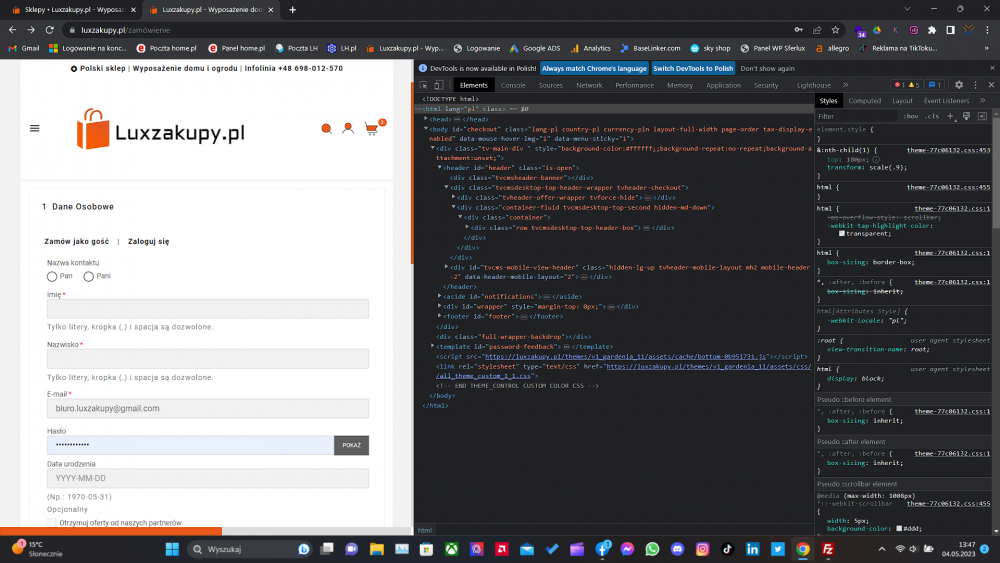Switch to the Sources tab

point(550,85)
